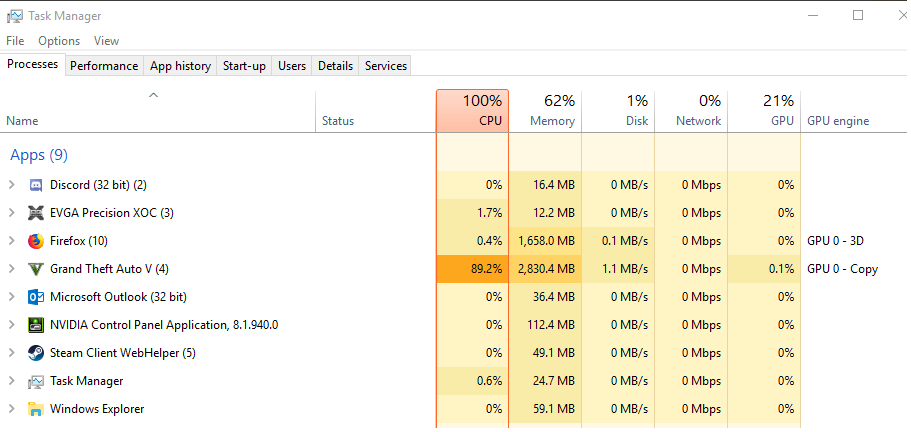This screenshot has height=432, width=911.
Task: Click the Grand Theft Auto V icon
Action: [x=35, y=269]
